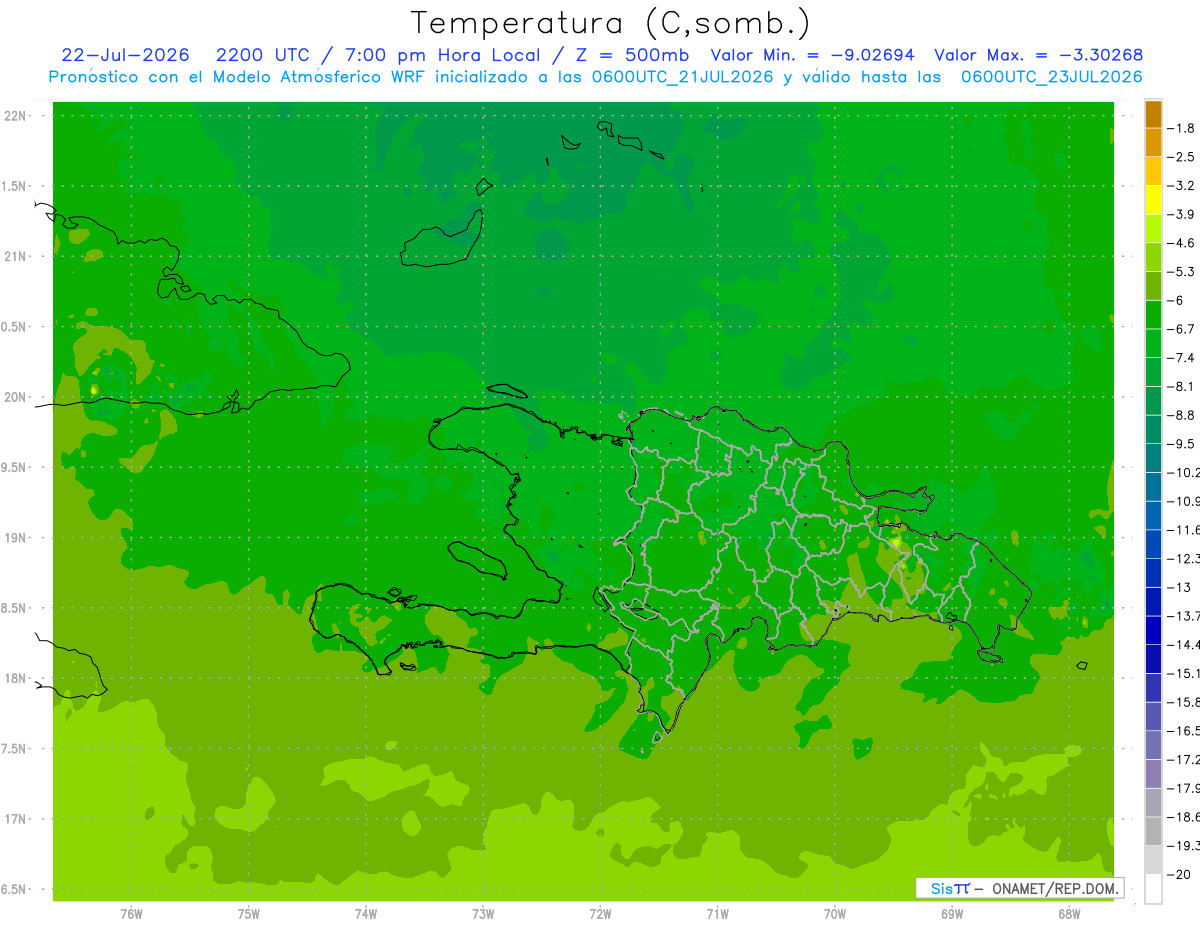Pick the gray swatch between -18.6 and -19.3

pyautogui.click(x=1153, y=831)
